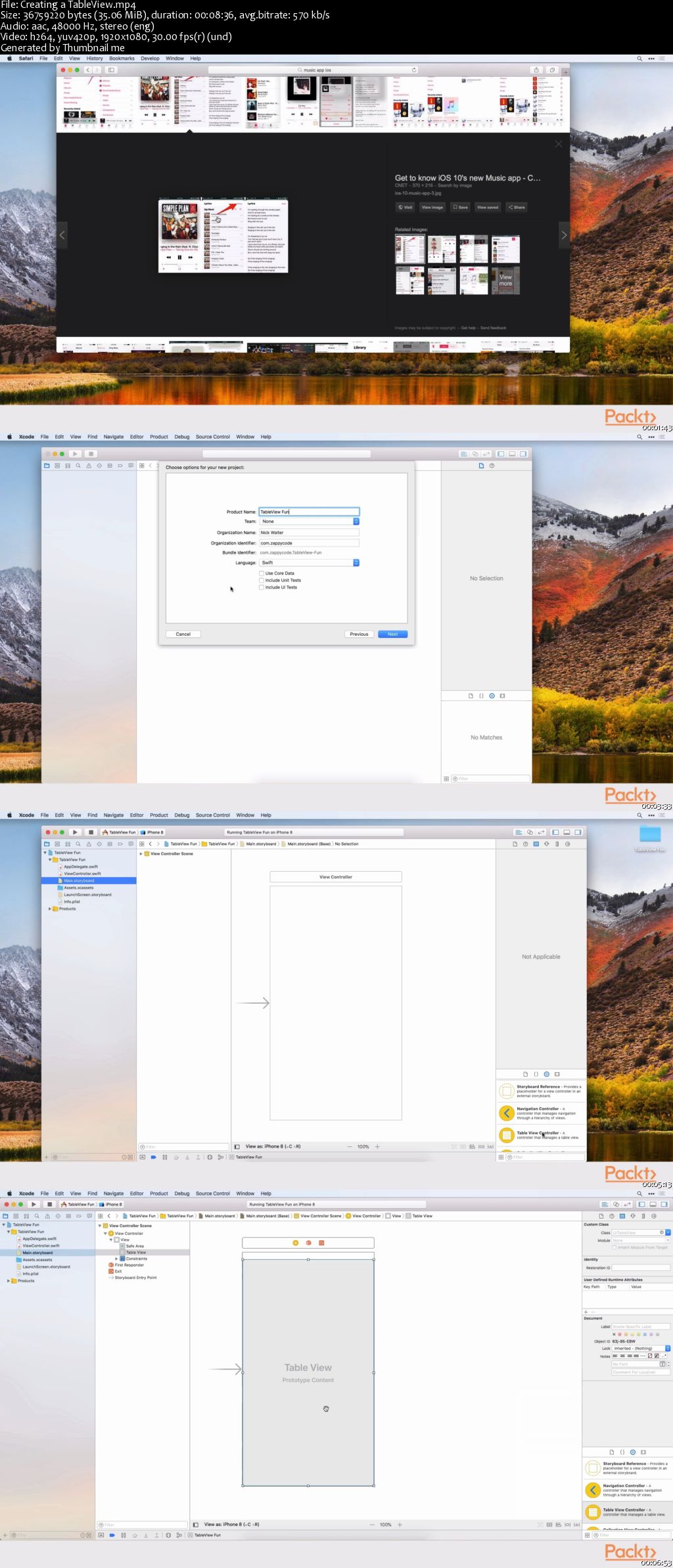Go to the previous image with the left arrow in Safari

[x=62, y=235]
